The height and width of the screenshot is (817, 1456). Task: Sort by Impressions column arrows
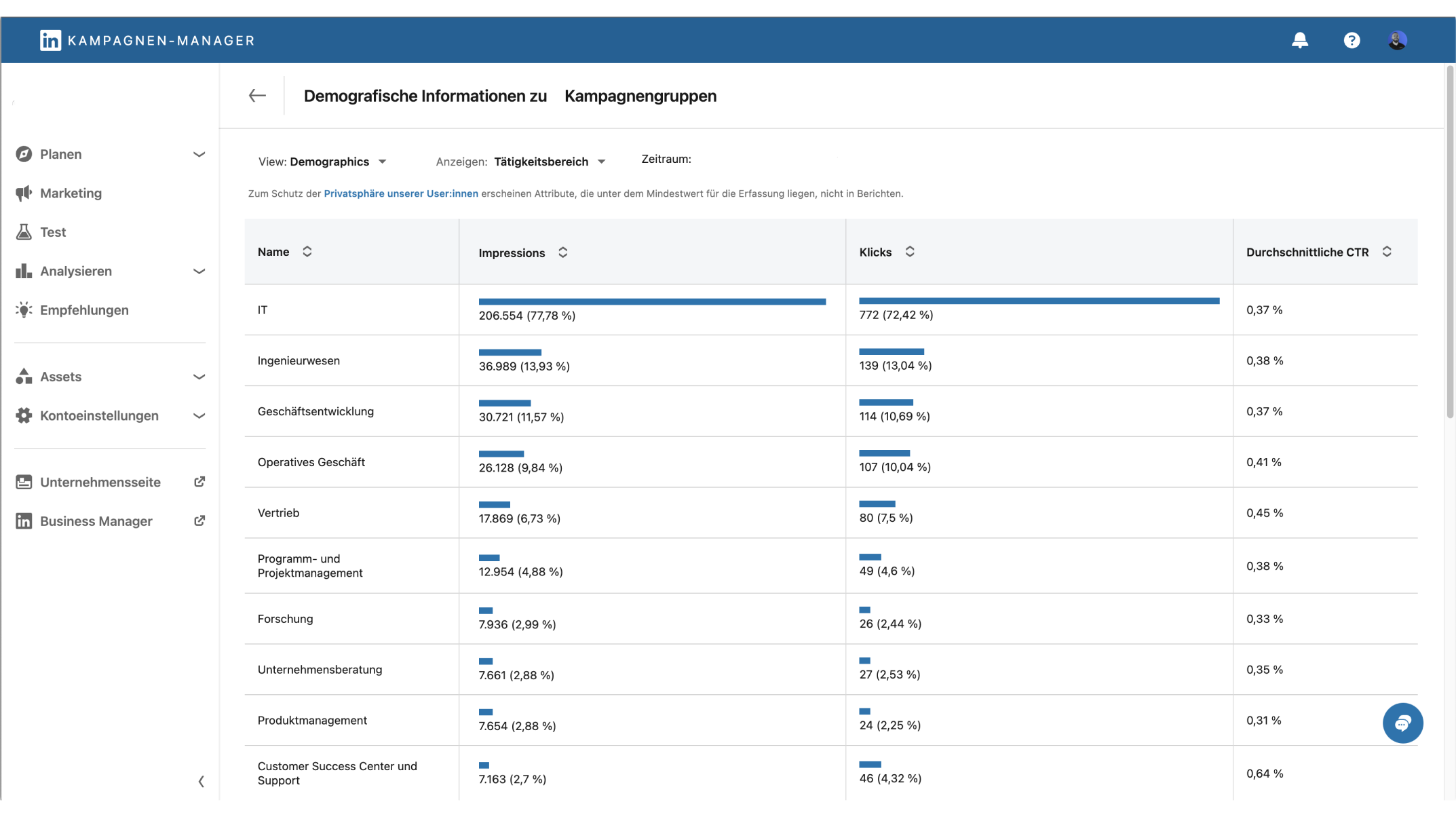tap(562, 252)
